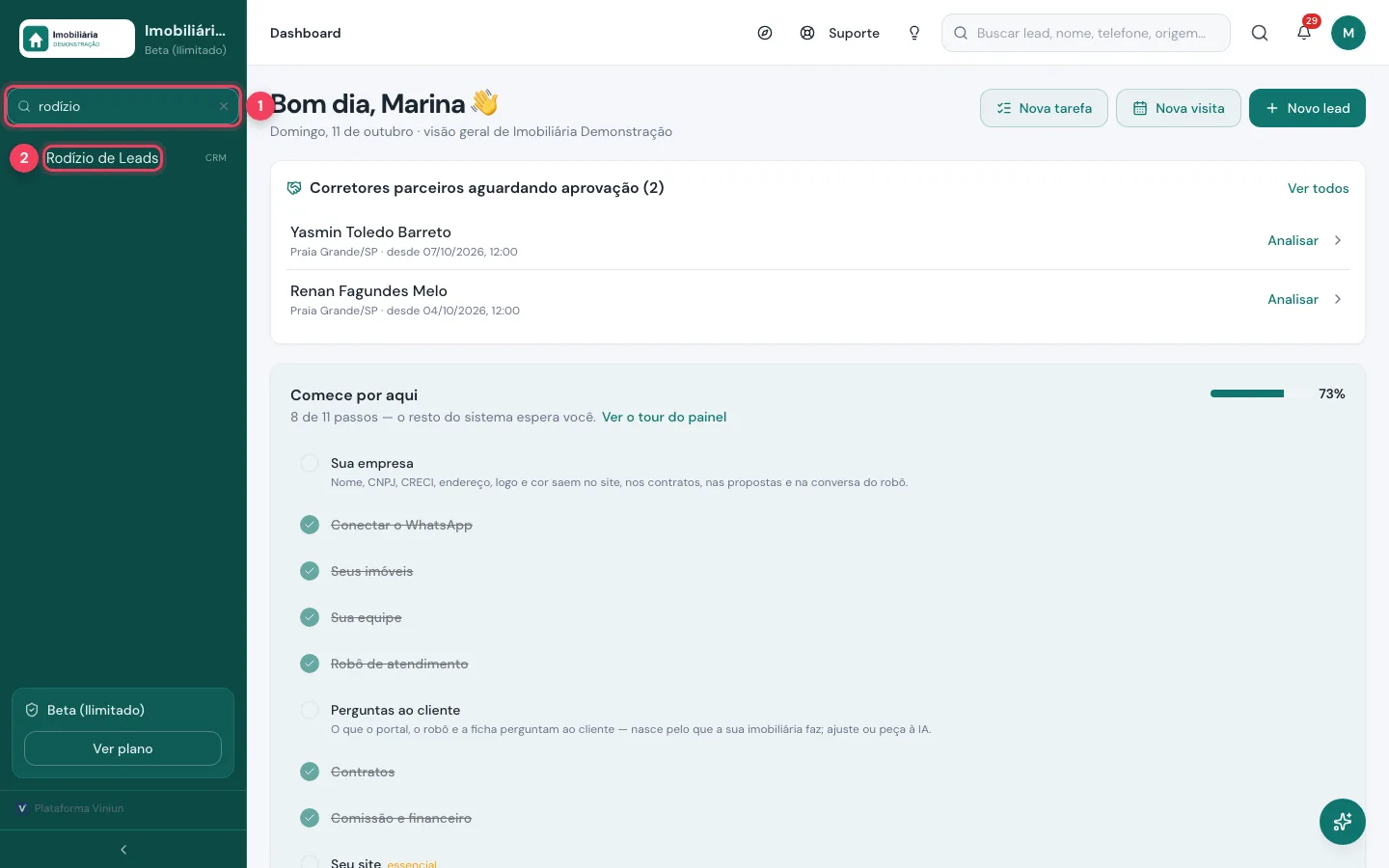Screen dimensions: 1389x868
Task: Click the Plataforma Viniun footer text
Action: click(79, 808)
